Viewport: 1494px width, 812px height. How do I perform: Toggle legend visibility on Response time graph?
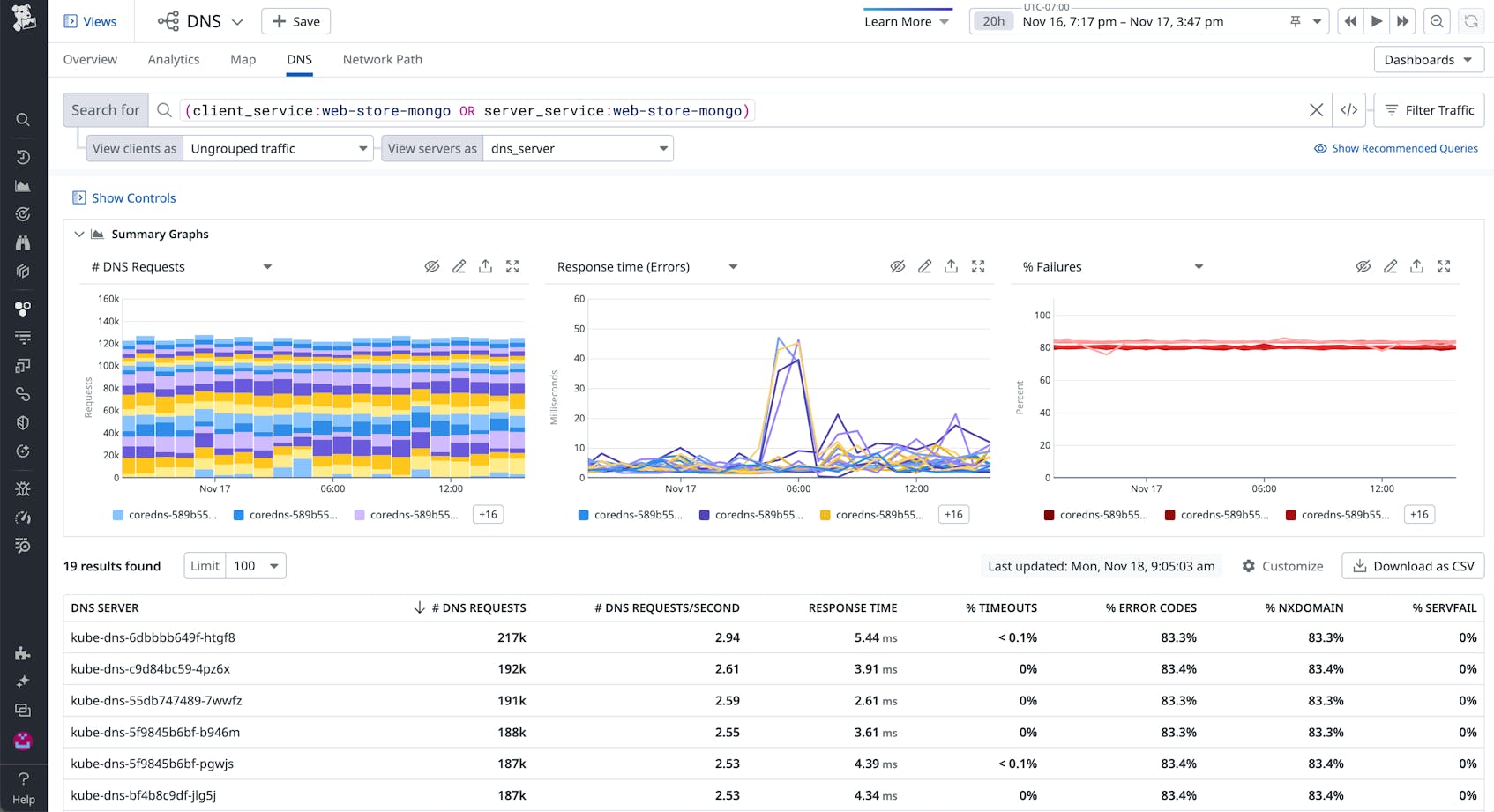point(898,265)
